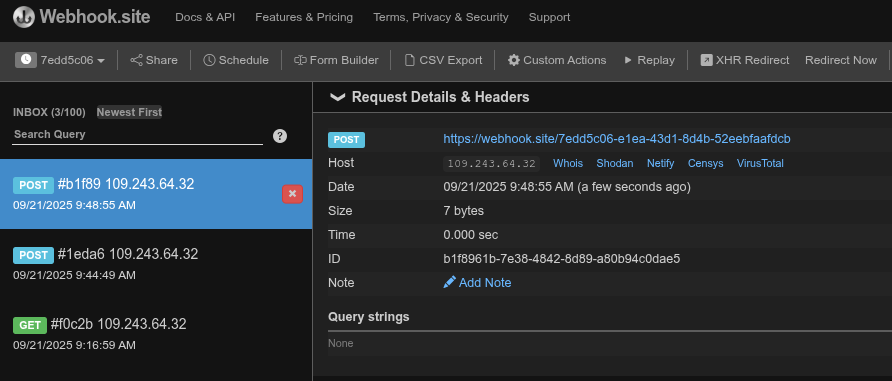Open search query help icon
Image resolution: width=892 pixels, height=381 pixels.
(x=280, y=136)
